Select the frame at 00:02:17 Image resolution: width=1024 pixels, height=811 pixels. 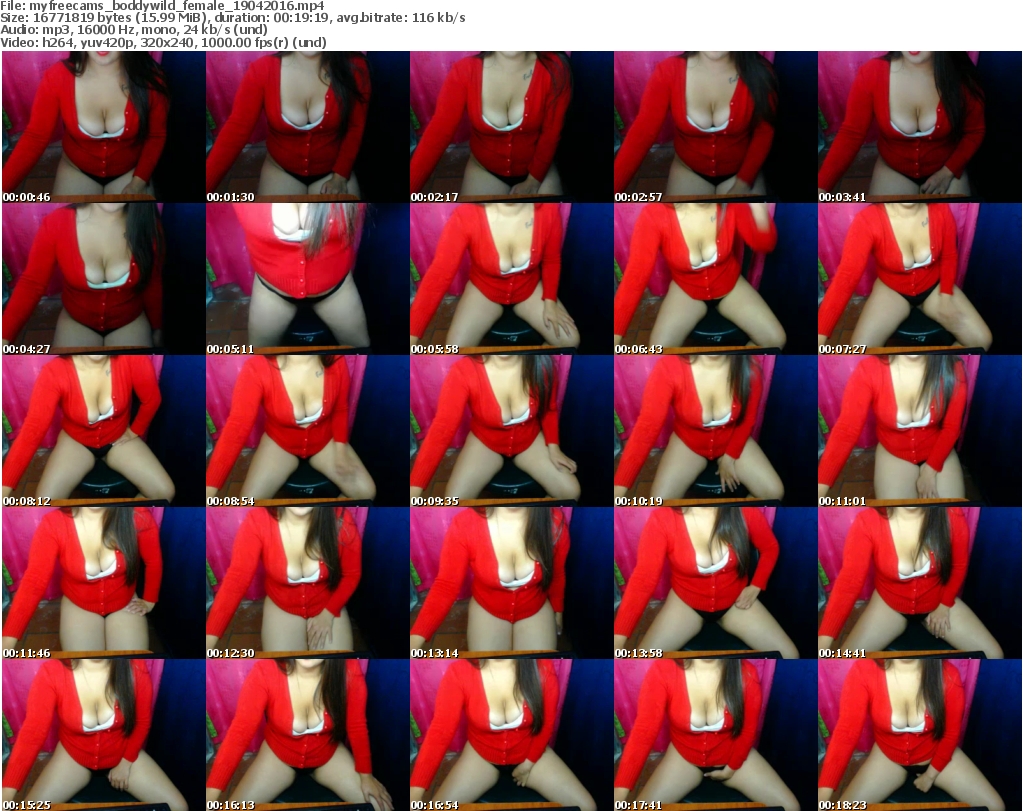(x=511, y=127)
